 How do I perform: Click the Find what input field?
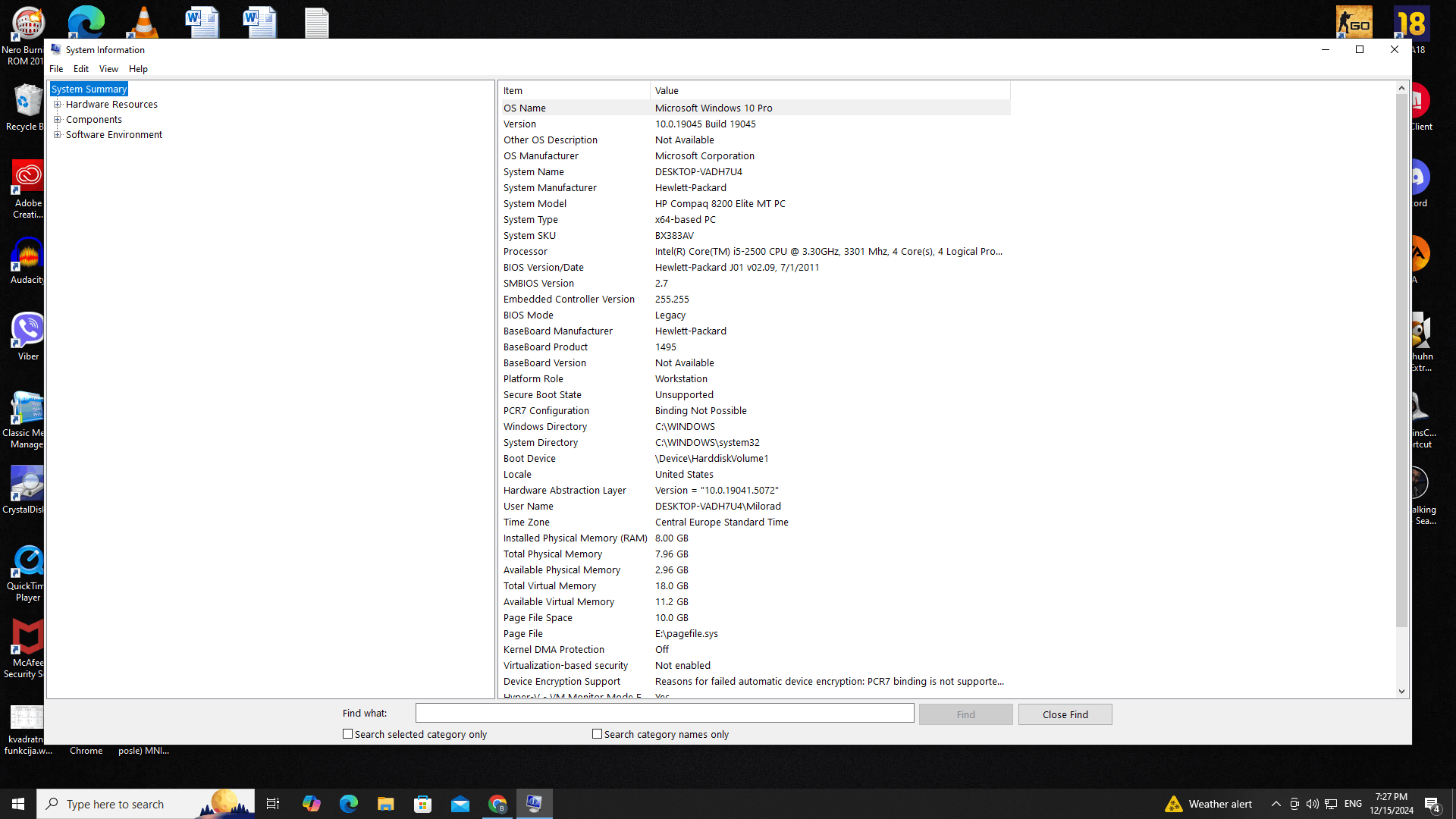[664, 714]
